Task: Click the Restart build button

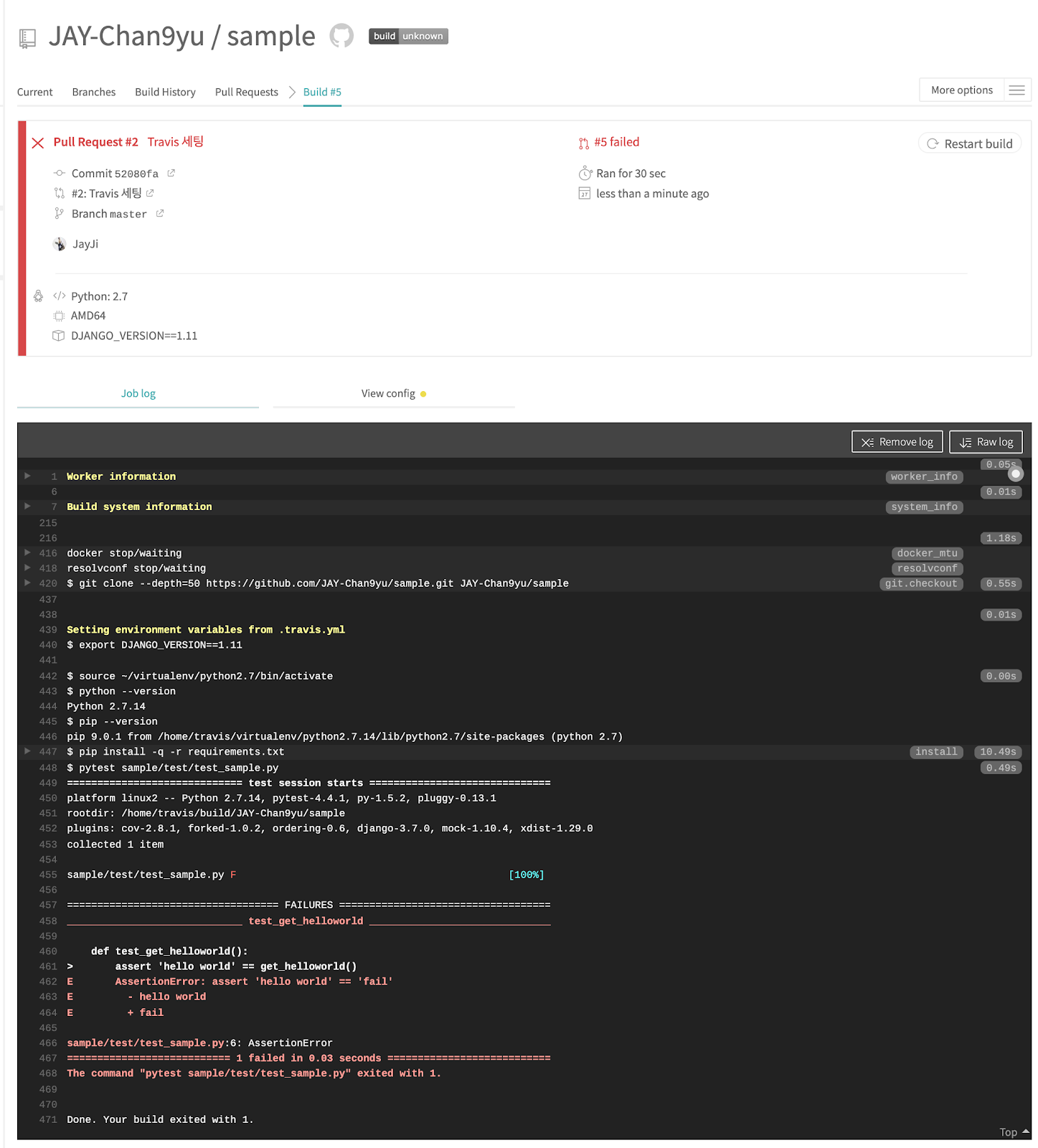Action: point(970,143)
